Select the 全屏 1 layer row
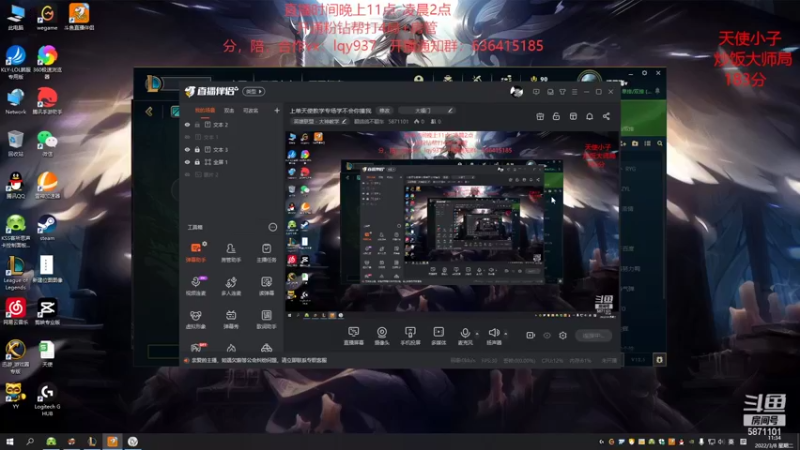Image resolution: width=800 pixels, height=450 pixels. point(231,162)
